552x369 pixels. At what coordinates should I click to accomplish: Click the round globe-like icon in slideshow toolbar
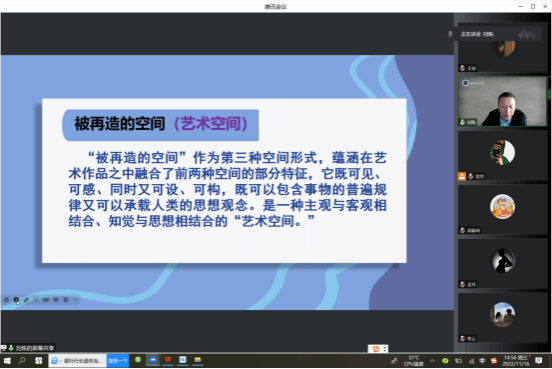tap(65, 300)
